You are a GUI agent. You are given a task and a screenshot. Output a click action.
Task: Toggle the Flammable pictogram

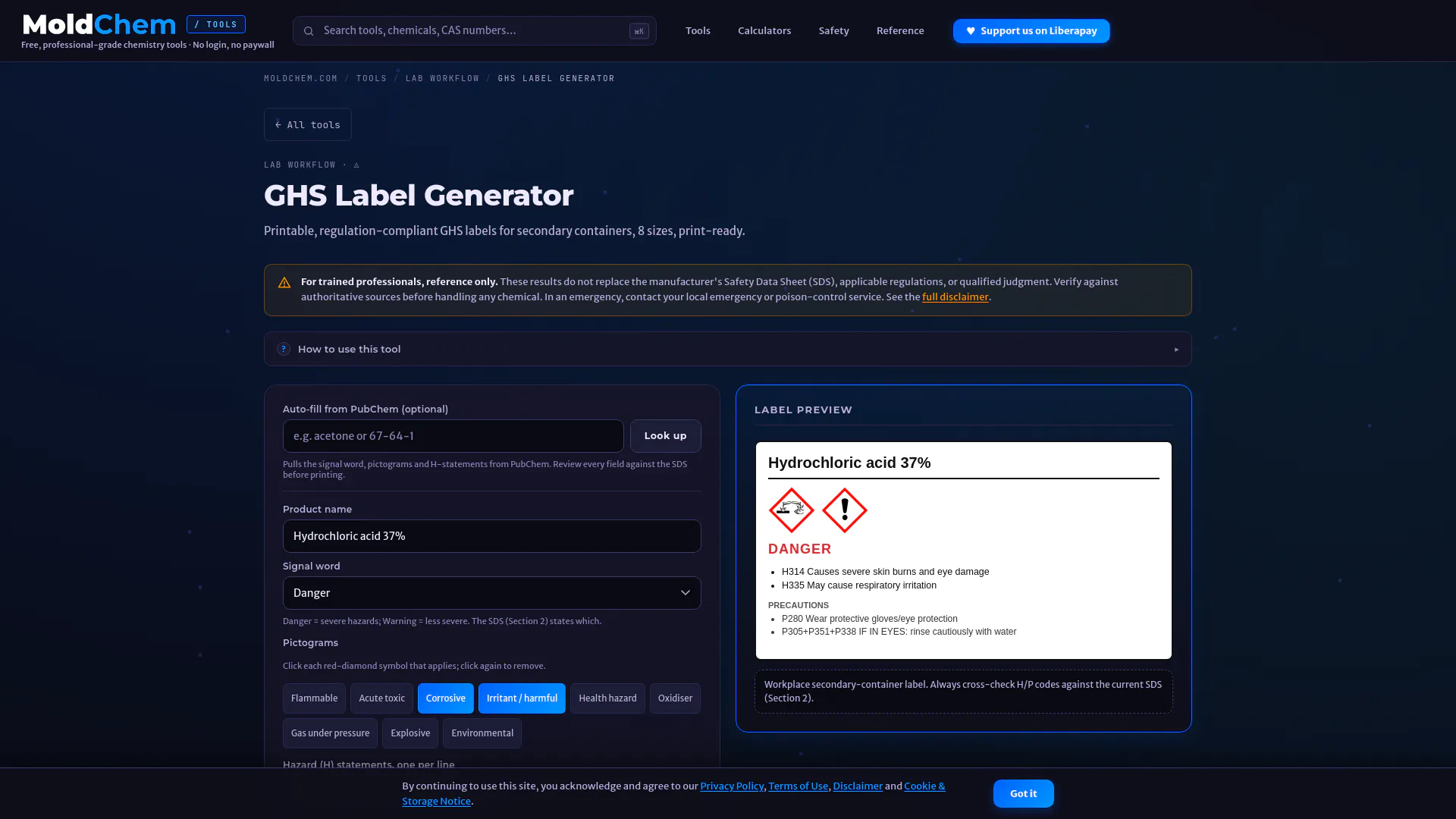point(314,698)
